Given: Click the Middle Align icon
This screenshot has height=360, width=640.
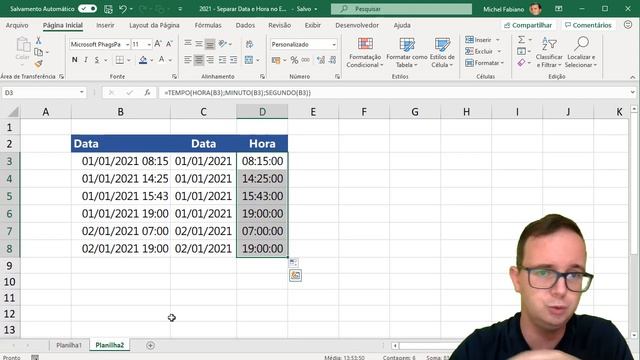Looking at the screenshot, I should (199, 44).
